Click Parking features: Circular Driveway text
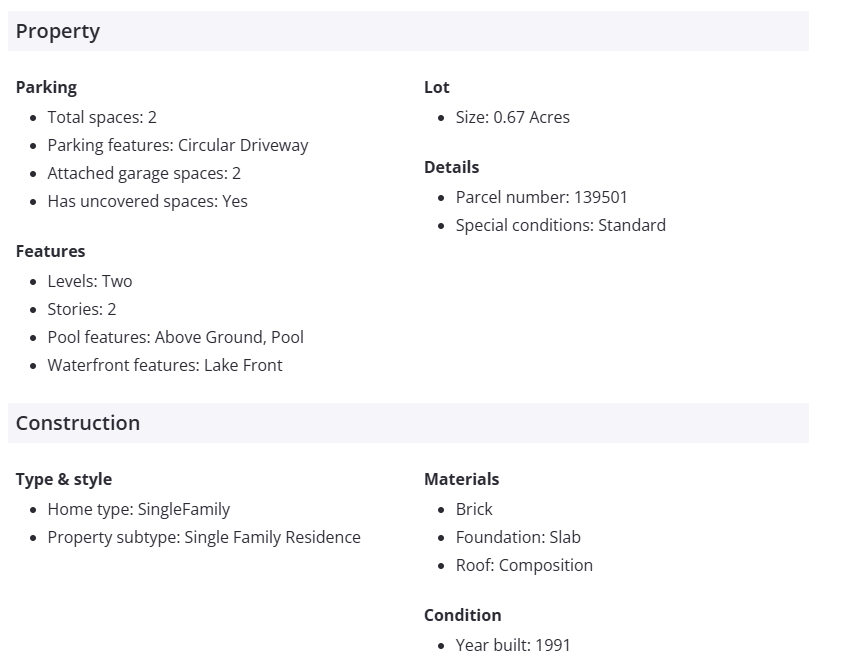841x657 pixels. coord(178,145)
